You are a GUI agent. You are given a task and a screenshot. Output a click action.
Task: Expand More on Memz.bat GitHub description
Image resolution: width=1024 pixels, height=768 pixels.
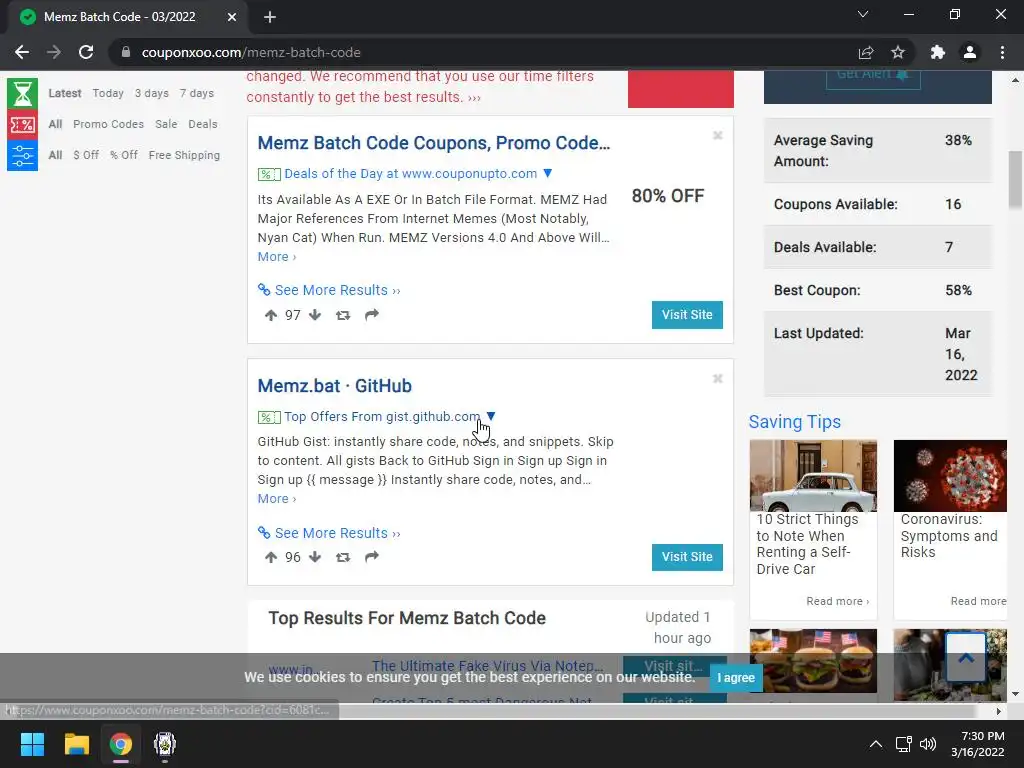point(277,499)
